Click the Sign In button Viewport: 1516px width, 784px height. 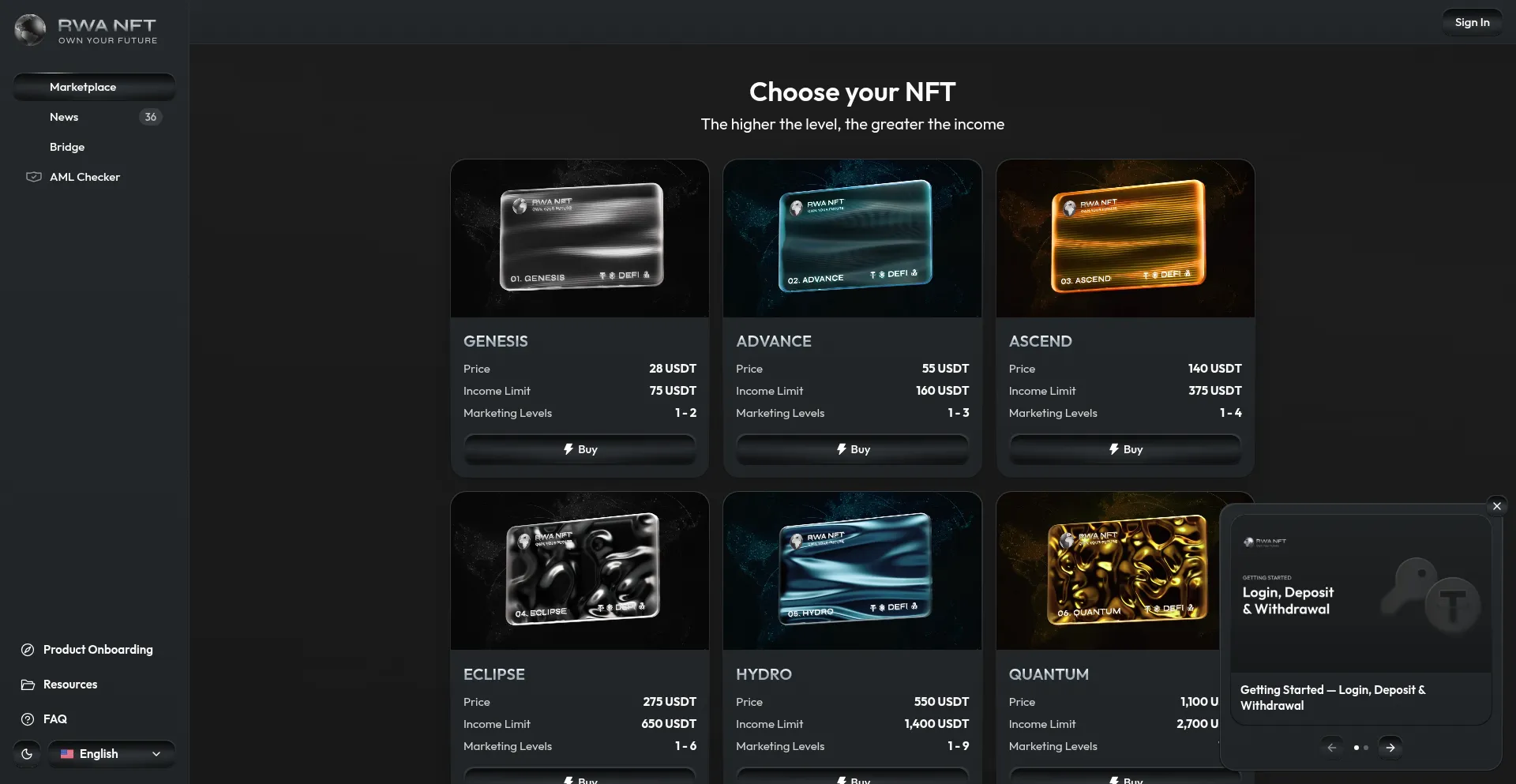coord(1472,22)
